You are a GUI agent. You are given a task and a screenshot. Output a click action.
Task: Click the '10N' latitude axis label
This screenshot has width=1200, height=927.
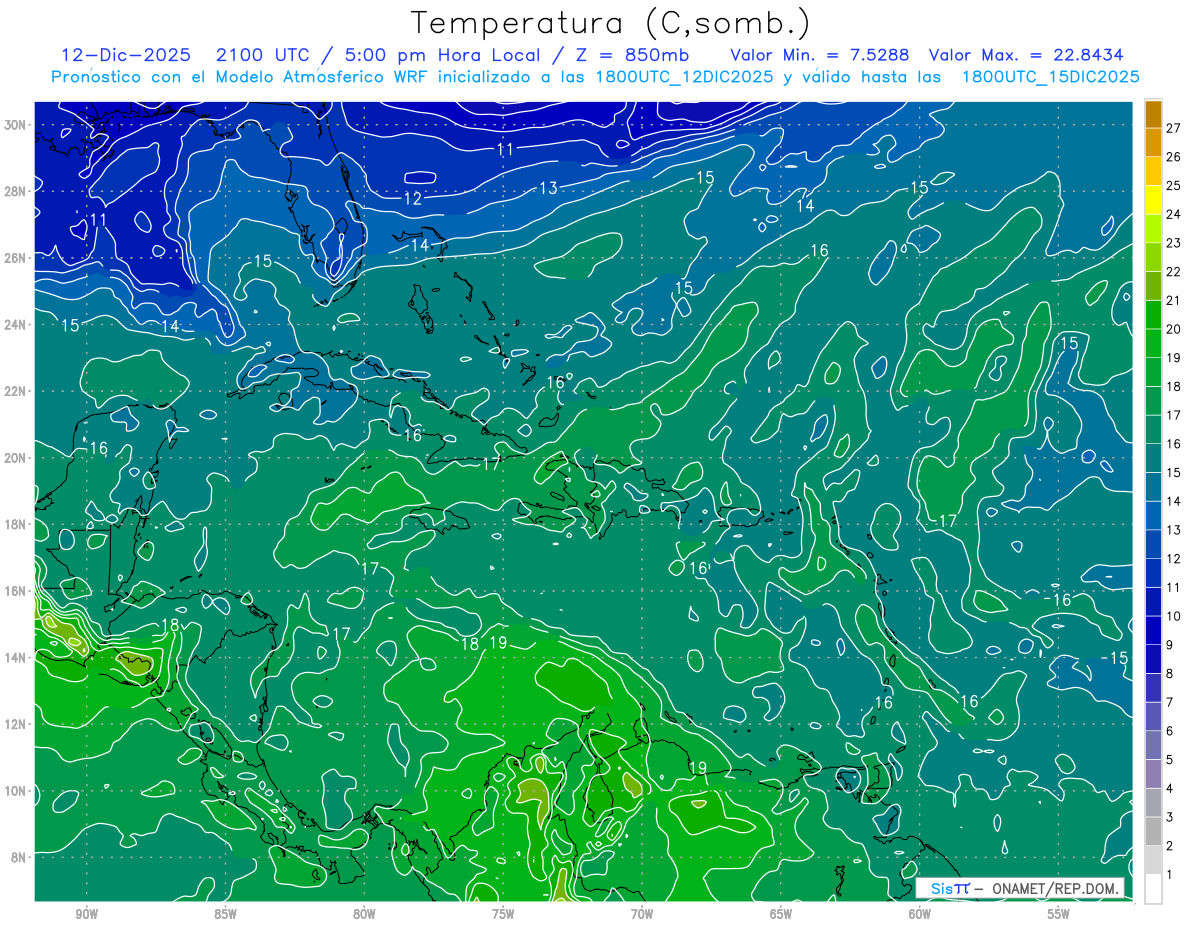[x=17, y=791]
